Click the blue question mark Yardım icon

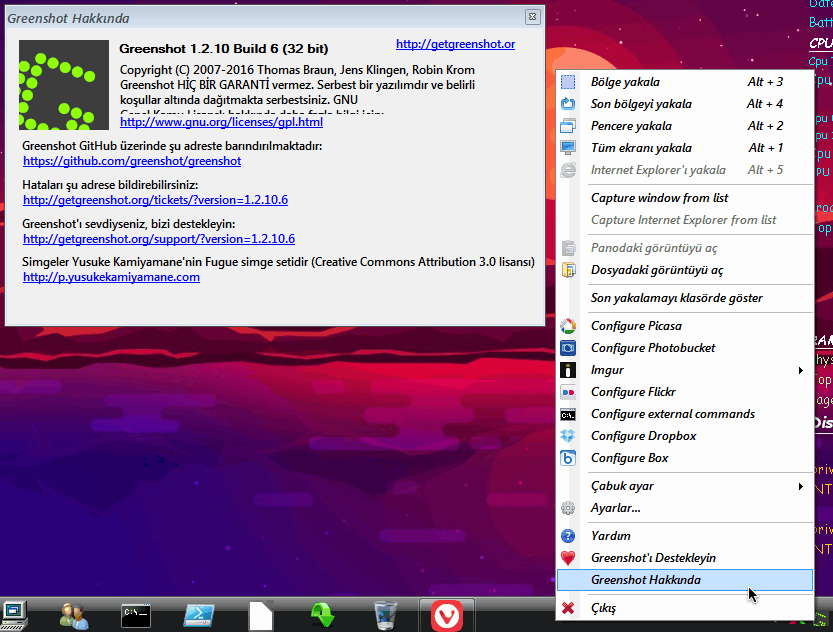[568, 536]
